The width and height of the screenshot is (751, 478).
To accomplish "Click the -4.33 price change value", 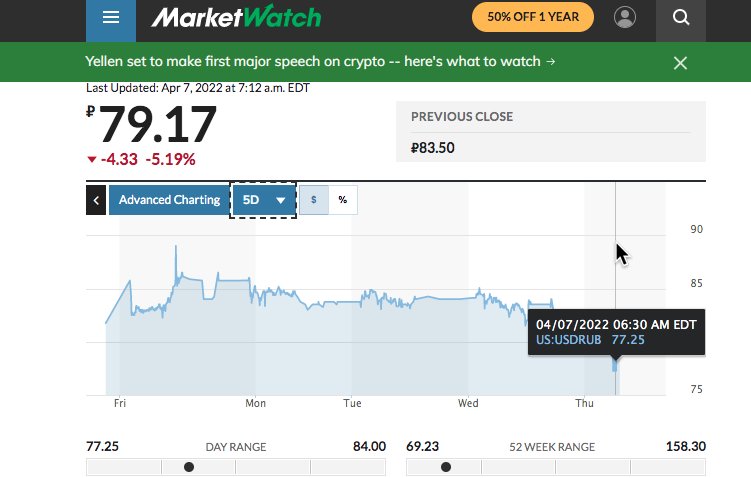I will tap(119, 159).
